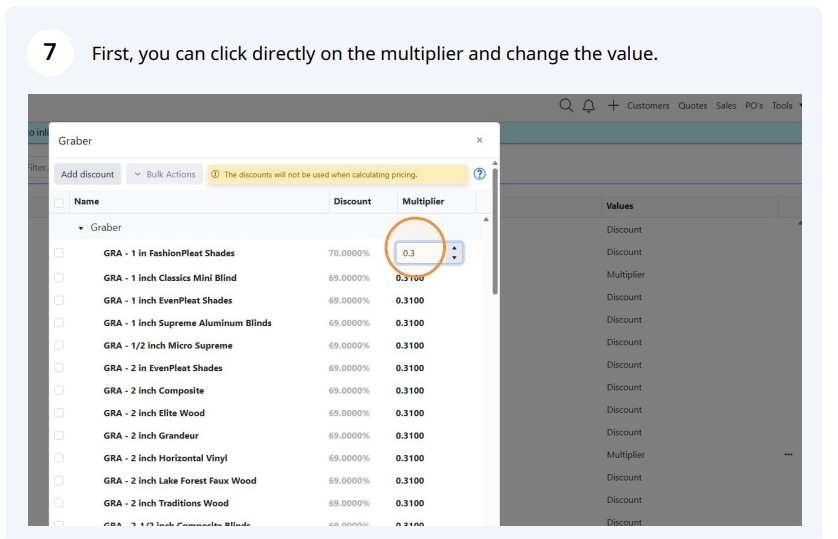Click the Values column header

[x=619, y=206]
